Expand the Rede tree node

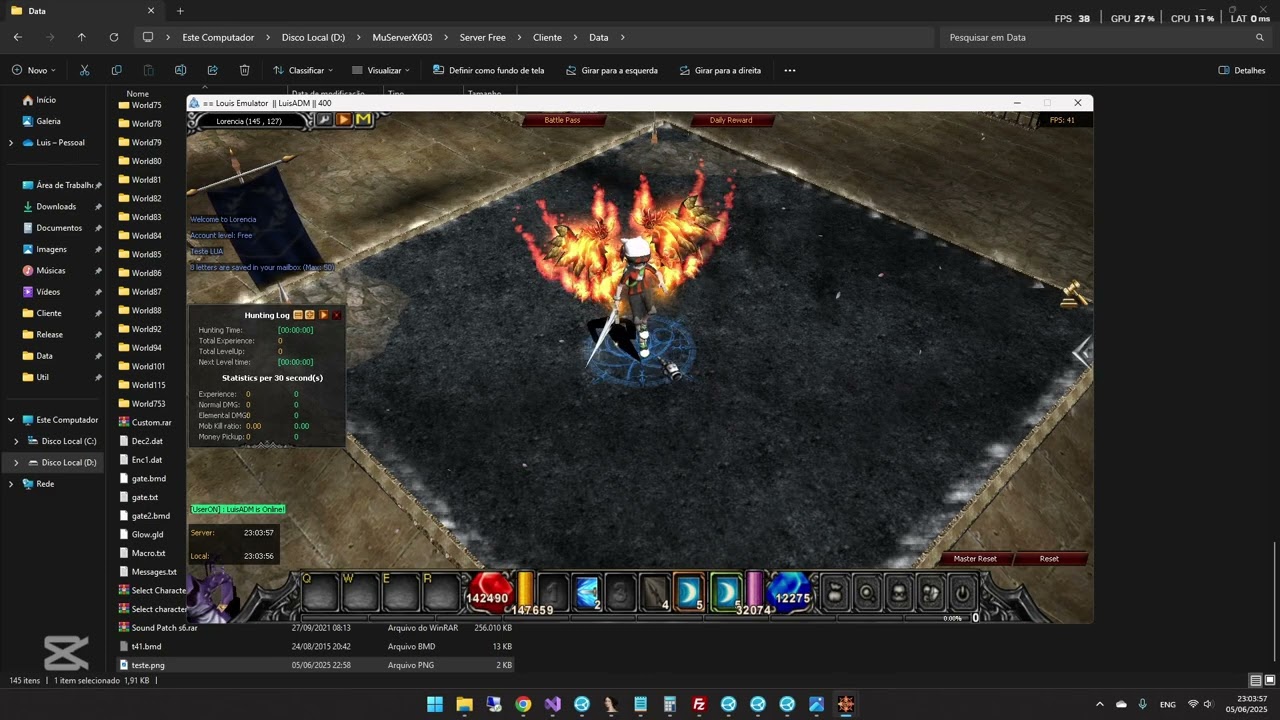coord(11,484)
